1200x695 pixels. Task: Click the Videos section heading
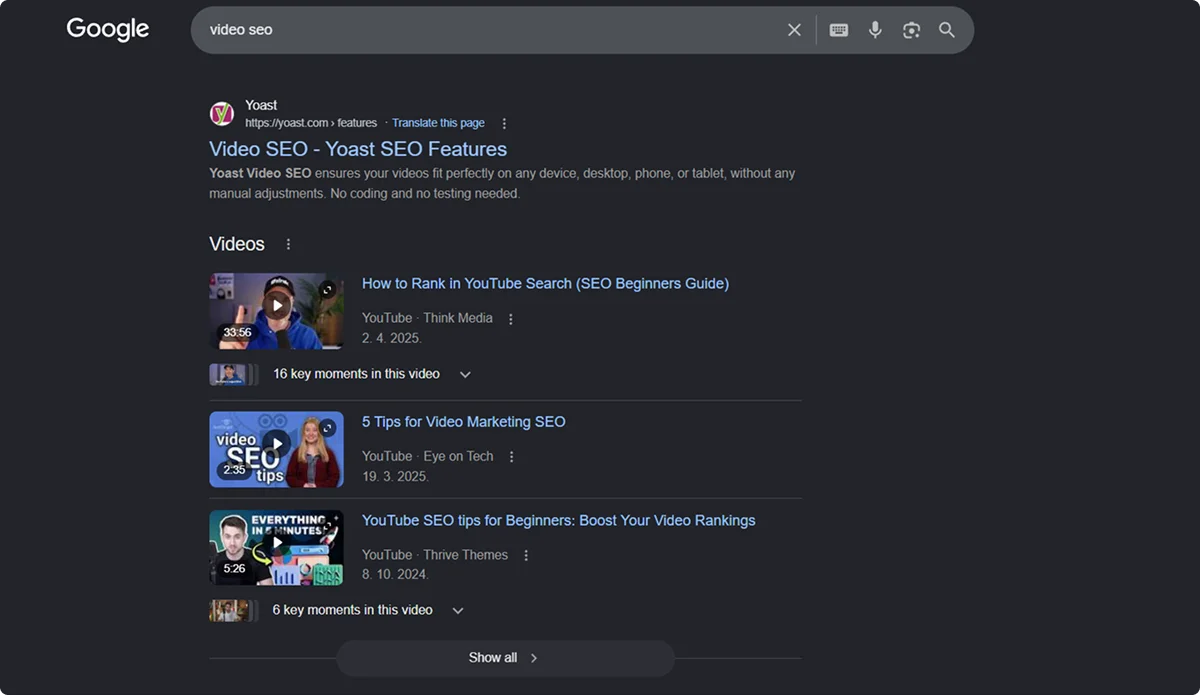237,244
